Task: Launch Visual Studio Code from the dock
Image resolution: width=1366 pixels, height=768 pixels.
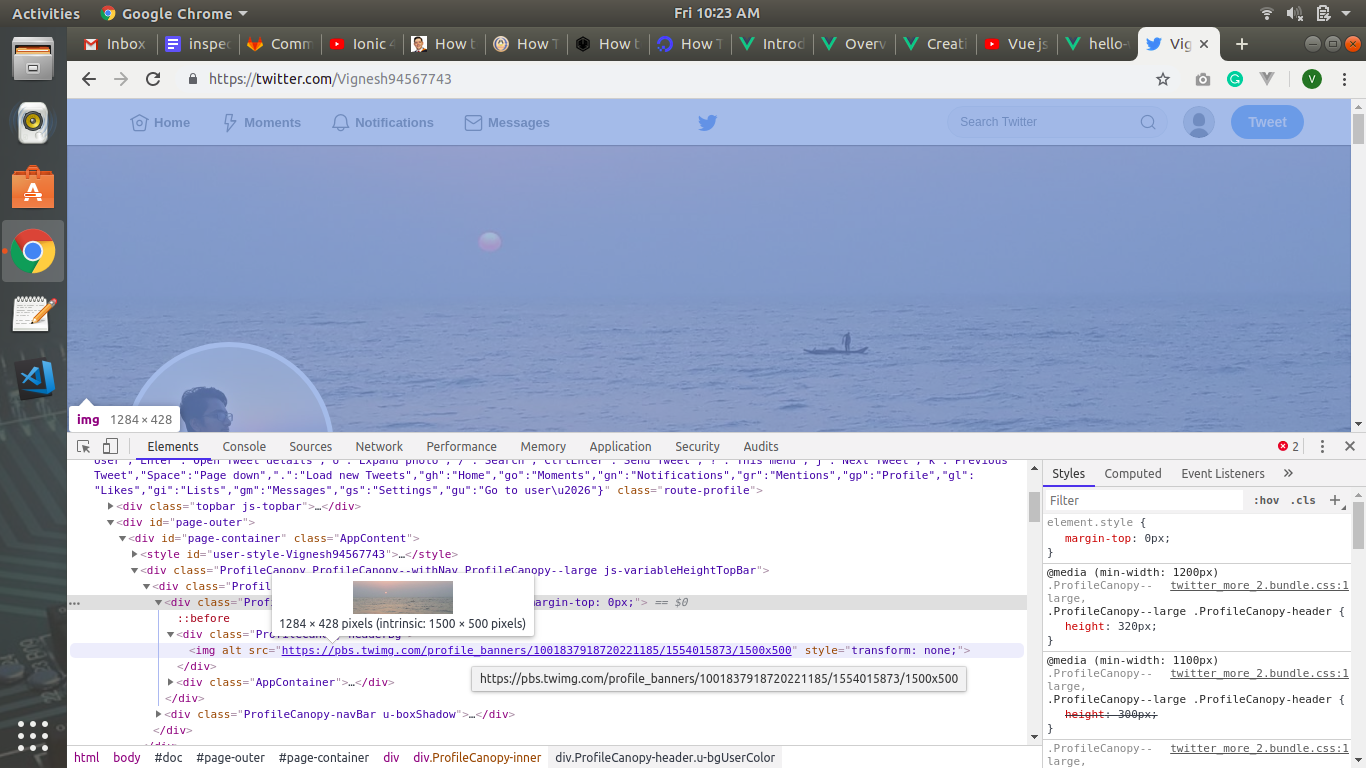Action: [33, 378]
